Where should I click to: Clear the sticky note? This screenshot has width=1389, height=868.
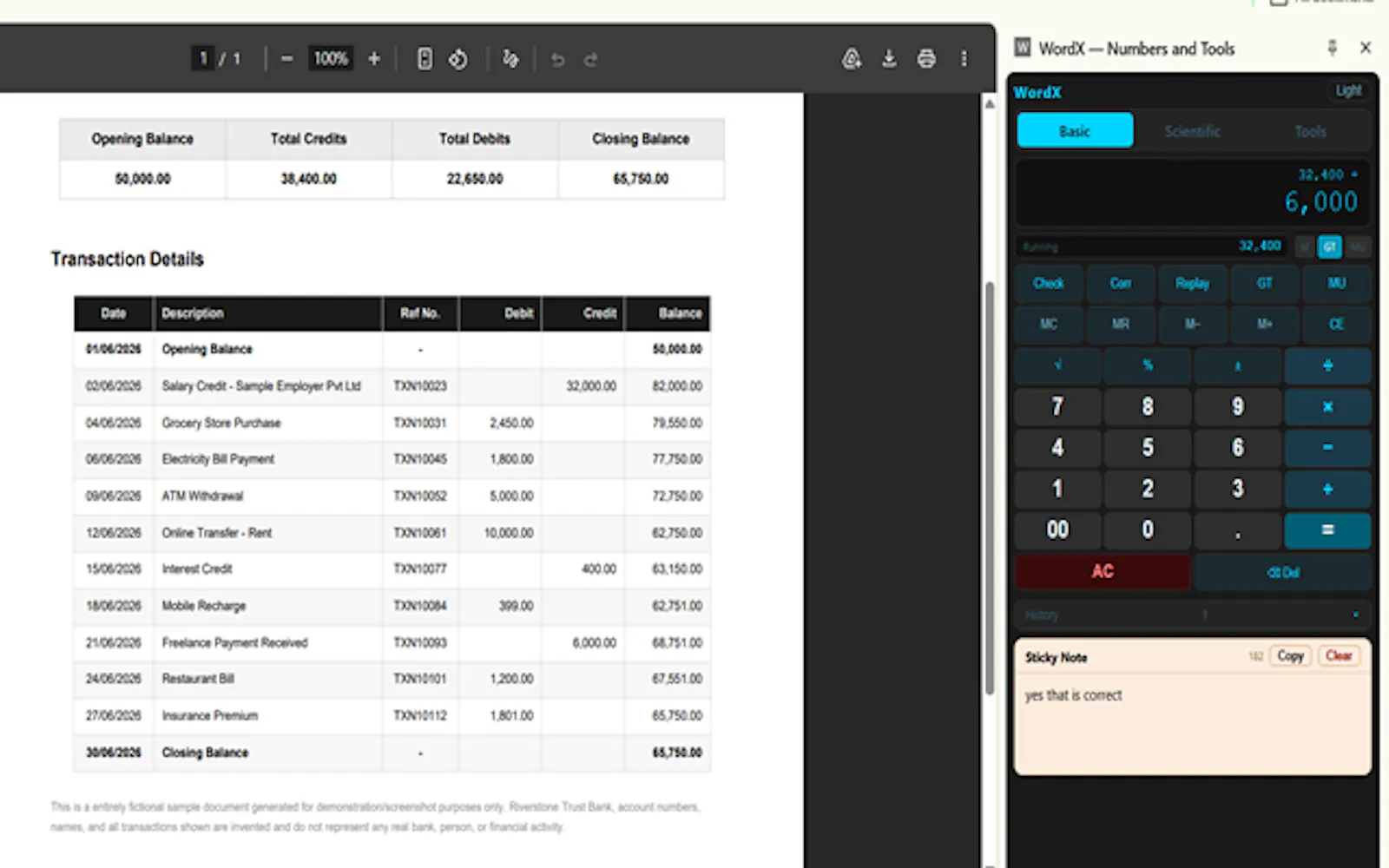(1339, 656)
